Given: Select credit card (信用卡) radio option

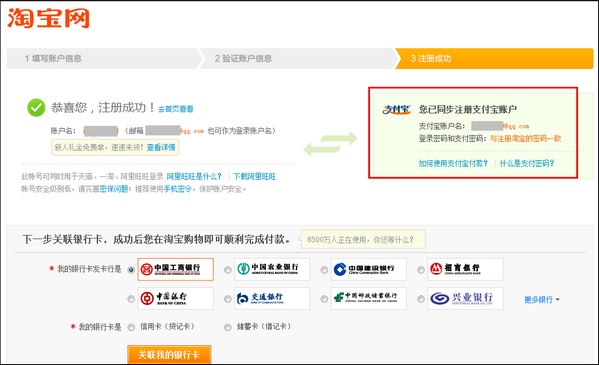Looking at the screenshot, I should coord(131,327).
